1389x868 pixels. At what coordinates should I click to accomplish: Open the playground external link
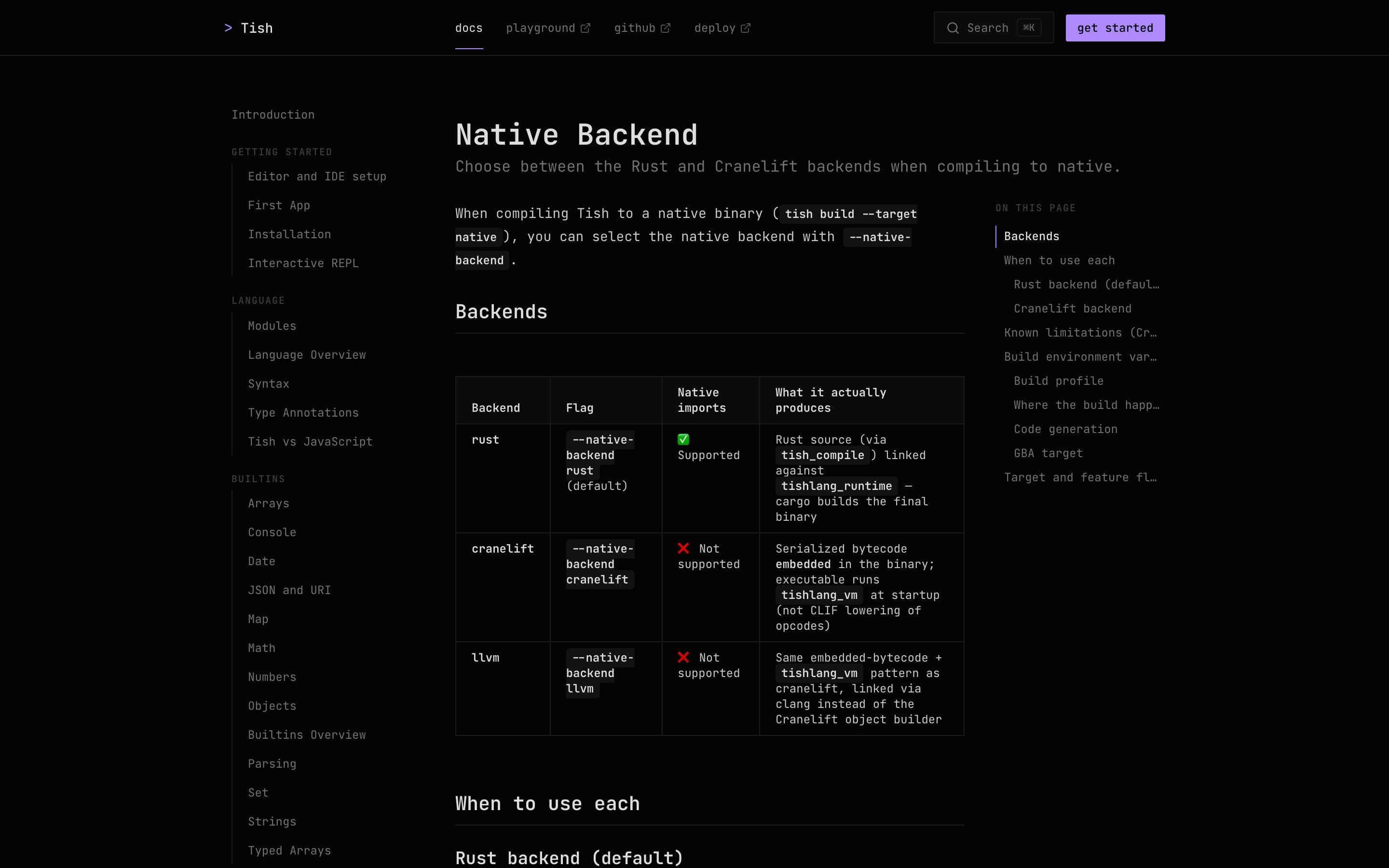pos(548,28)
